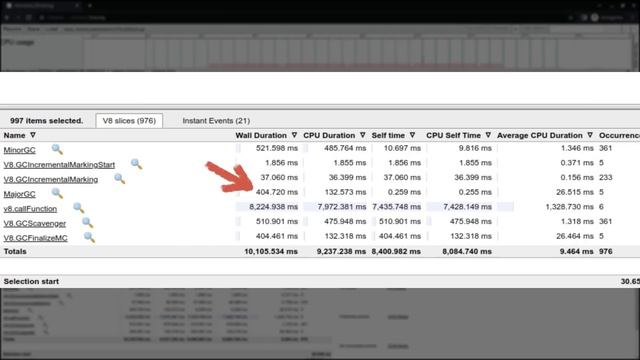The width and height of the screenshot is (640, 360).
Task: Sort by CPU Duration column arrow
Action: [362, 135]
